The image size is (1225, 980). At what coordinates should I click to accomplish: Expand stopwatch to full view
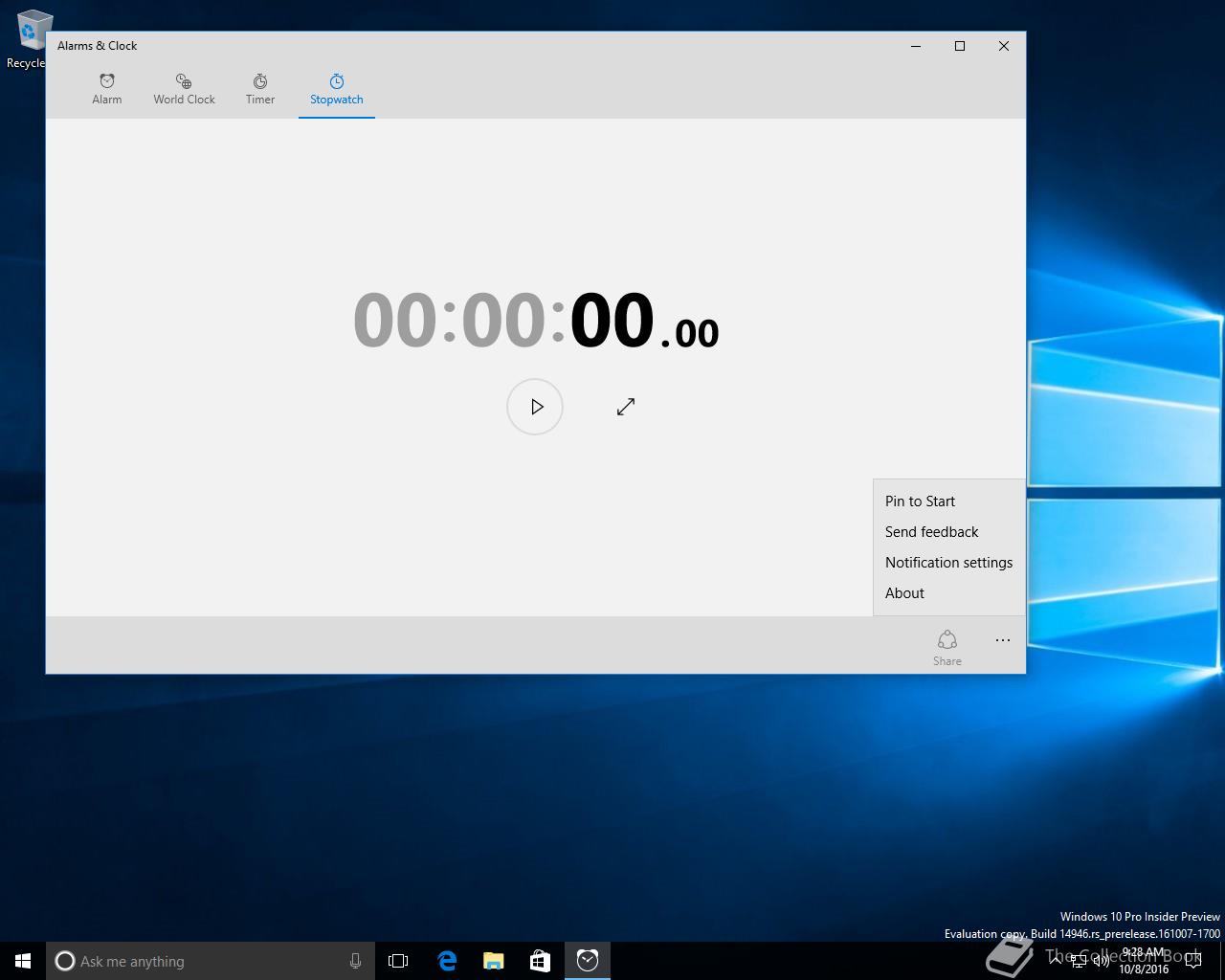pos(626,407)
